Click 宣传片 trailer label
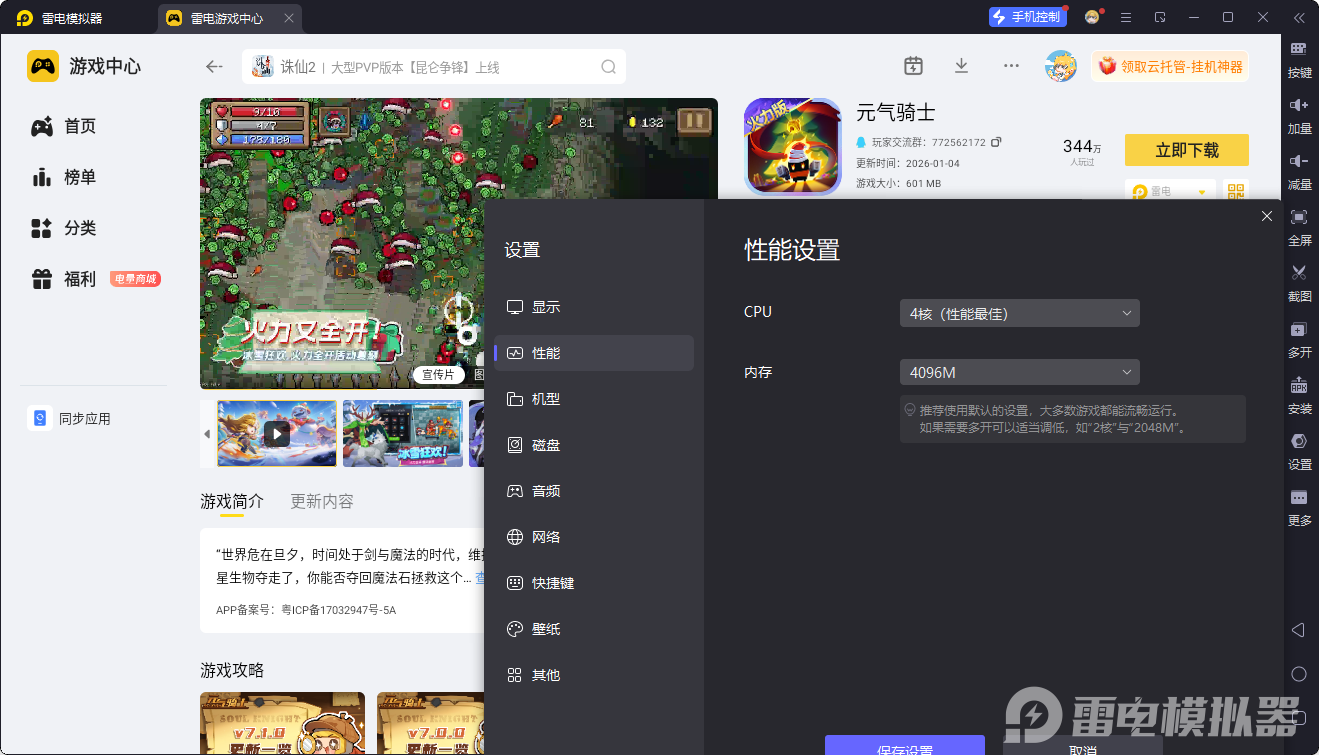Viewport: 1319px width, 755px height. (x=438, y=375)
